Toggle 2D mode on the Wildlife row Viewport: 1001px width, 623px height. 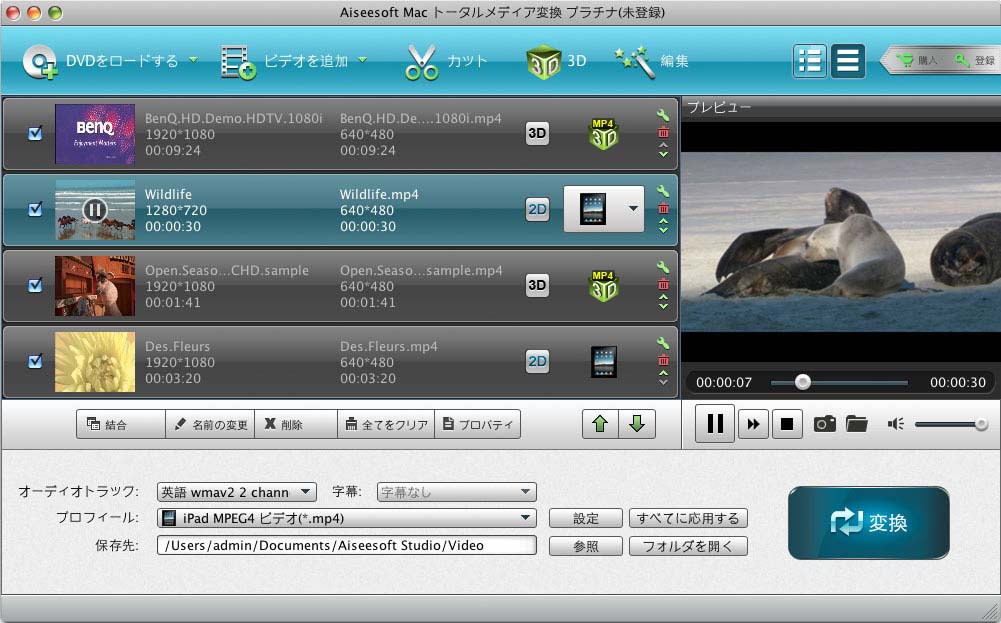pyautogui.click(x=537, y=209)
